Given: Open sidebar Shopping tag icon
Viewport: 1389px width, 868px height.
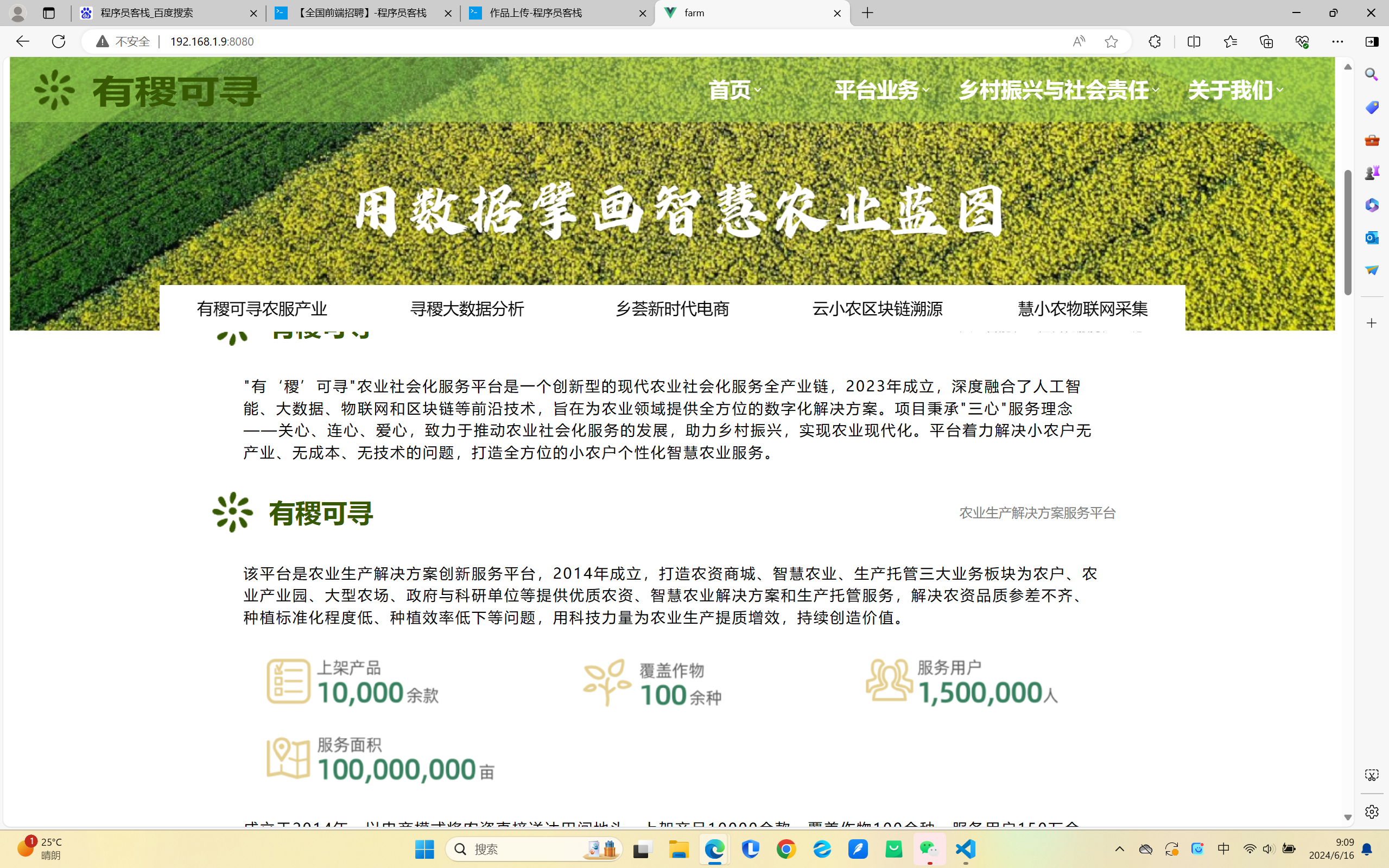Looking at the screenshot, I should (x=1372, y=107).
